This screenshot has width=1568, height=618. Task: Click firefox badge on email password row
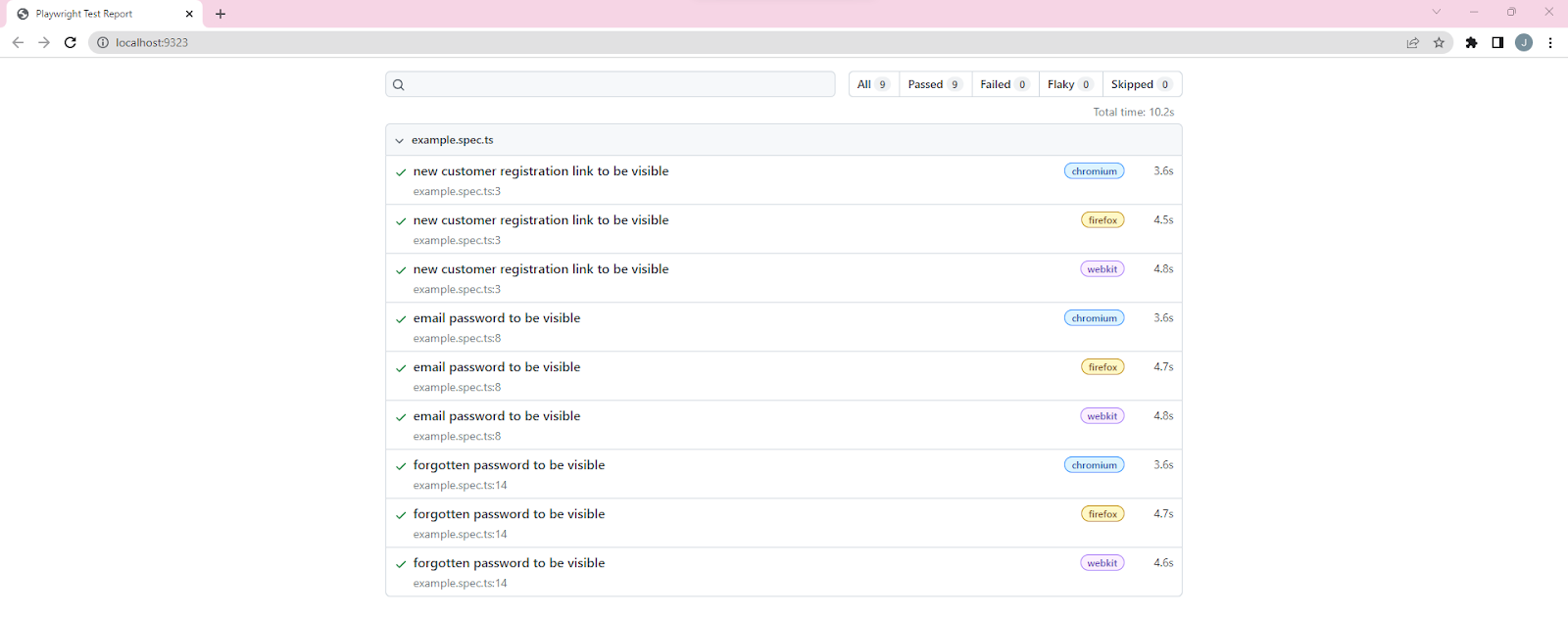1102,367
